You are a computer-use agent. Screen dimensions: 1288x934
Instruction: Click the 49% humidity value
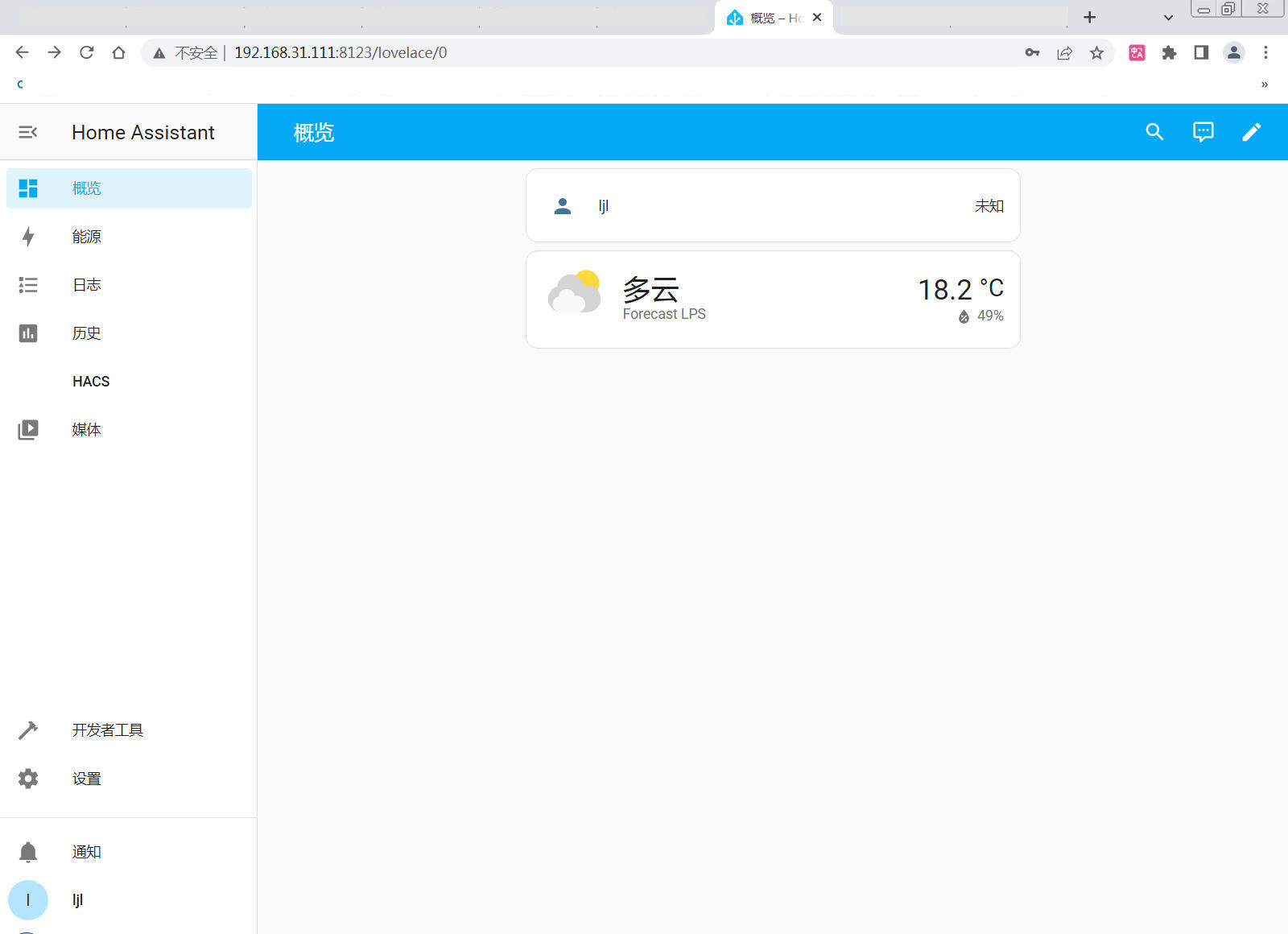click(990, 316)
